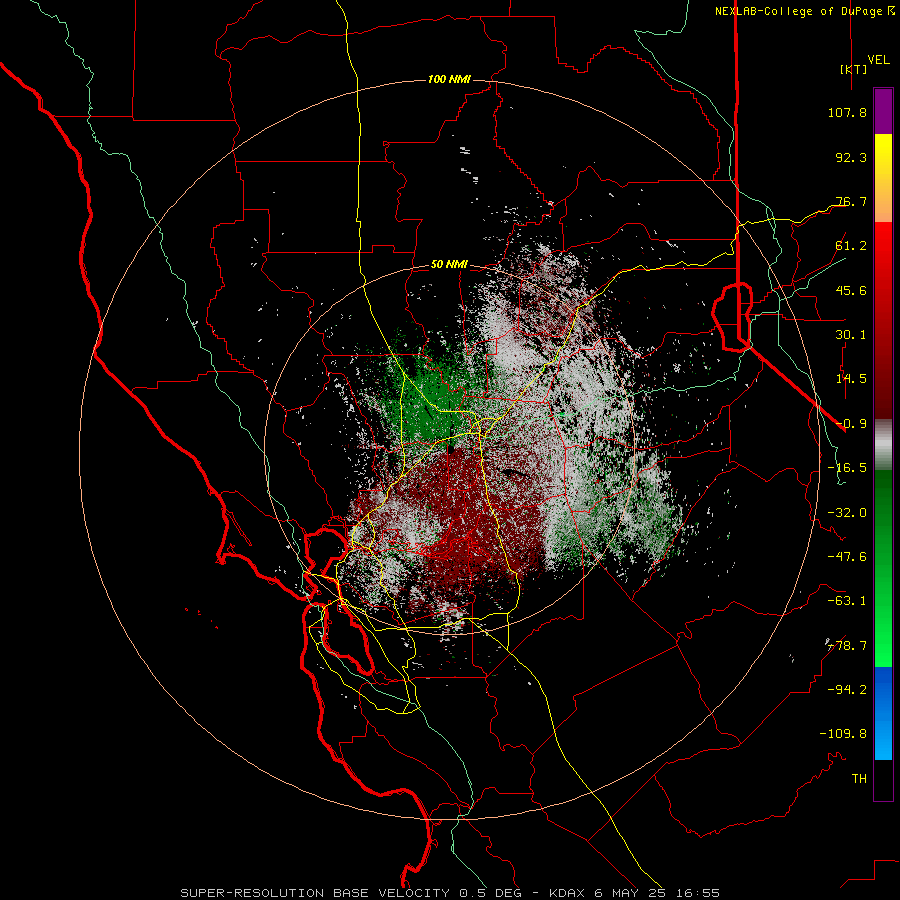Click the -0.9 velocity scale value
The height and width of the screenshot is (900, 900).
(851, 424)
